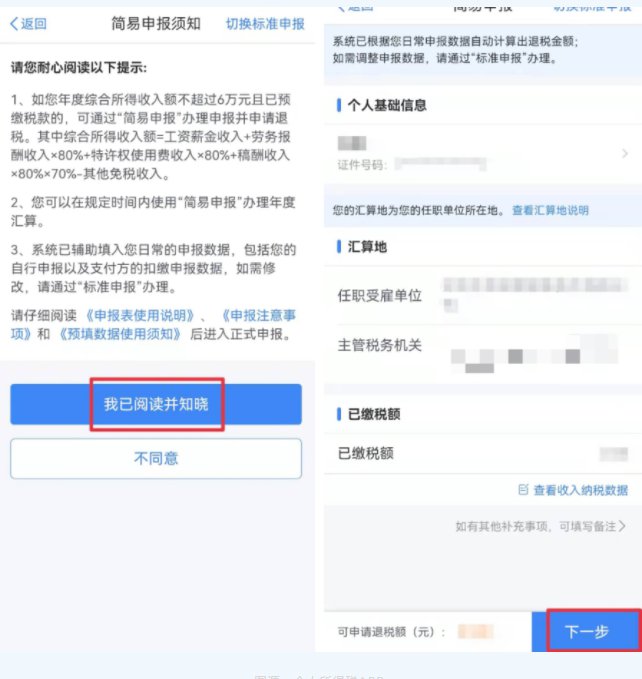The image size is (642, 679).
Task: Open the 《申报表使用说明》 link
Action: (140, 315)
